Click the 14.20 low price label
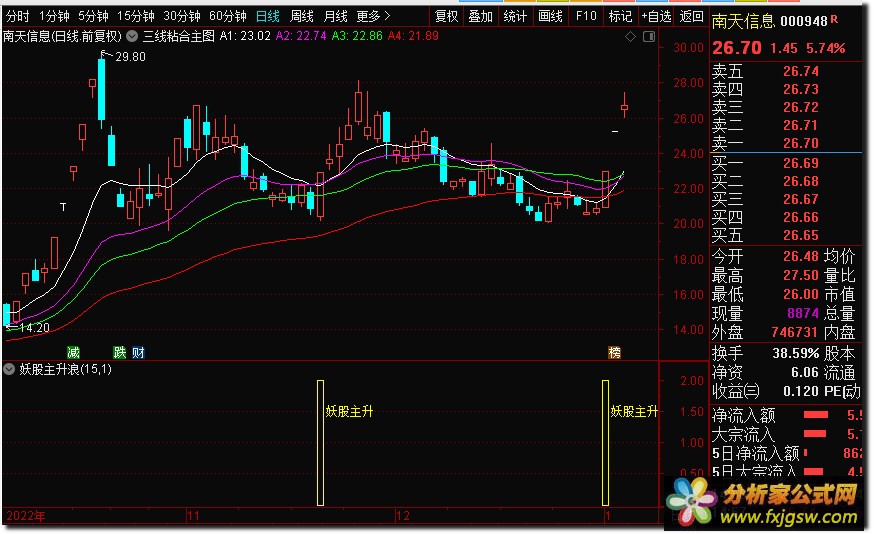 pos(34,328)
